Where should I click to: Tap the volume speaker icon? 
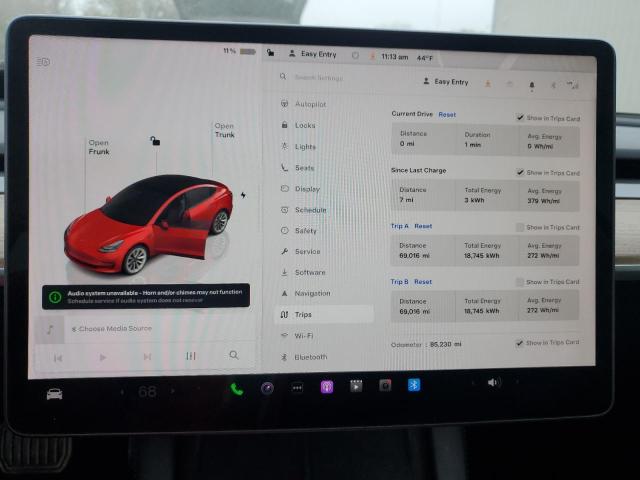(494, 382)
